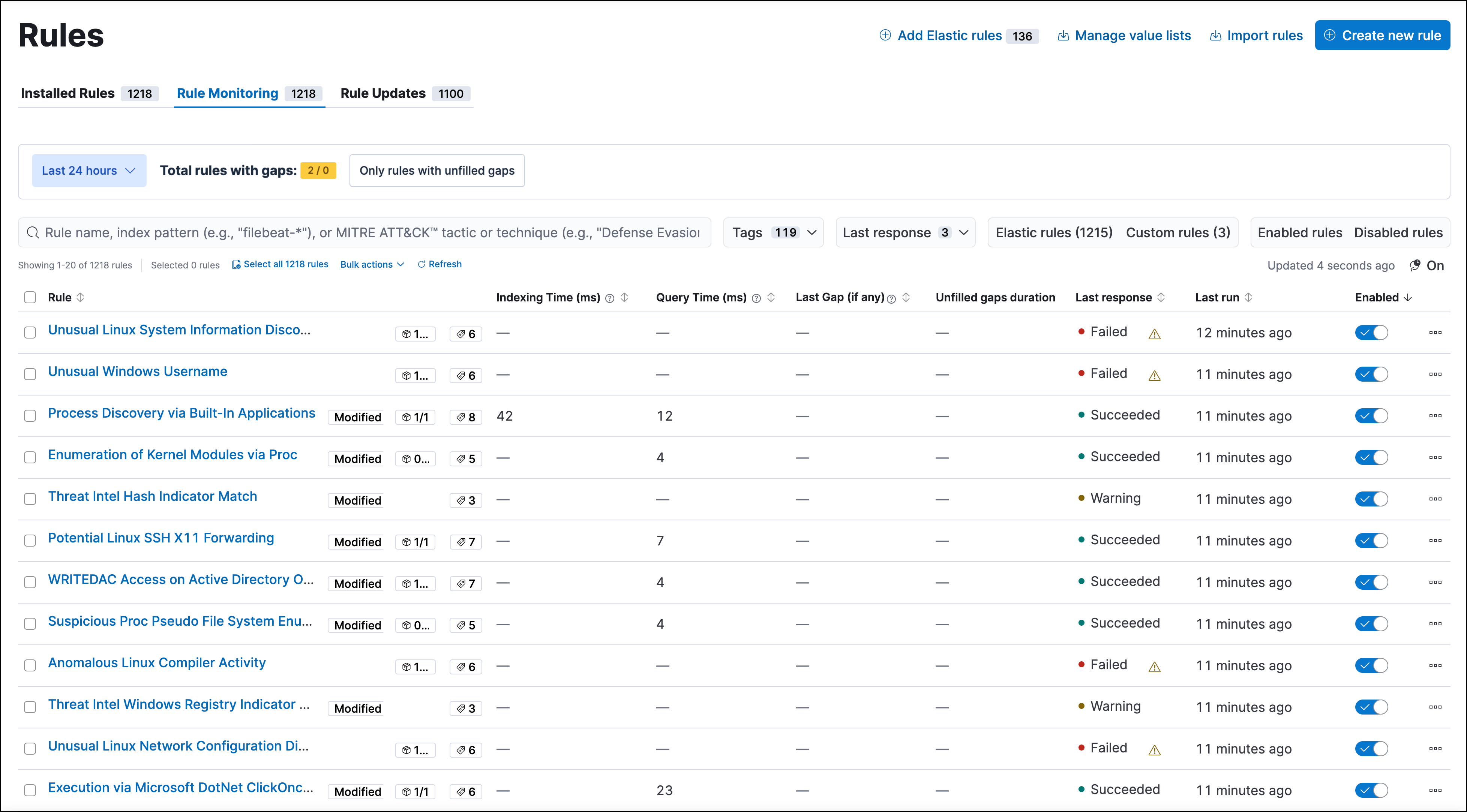The height and width of the screenshot is (812, 1467).
Task: Click tags badge for Process Discovery rule
Action: 466,417
